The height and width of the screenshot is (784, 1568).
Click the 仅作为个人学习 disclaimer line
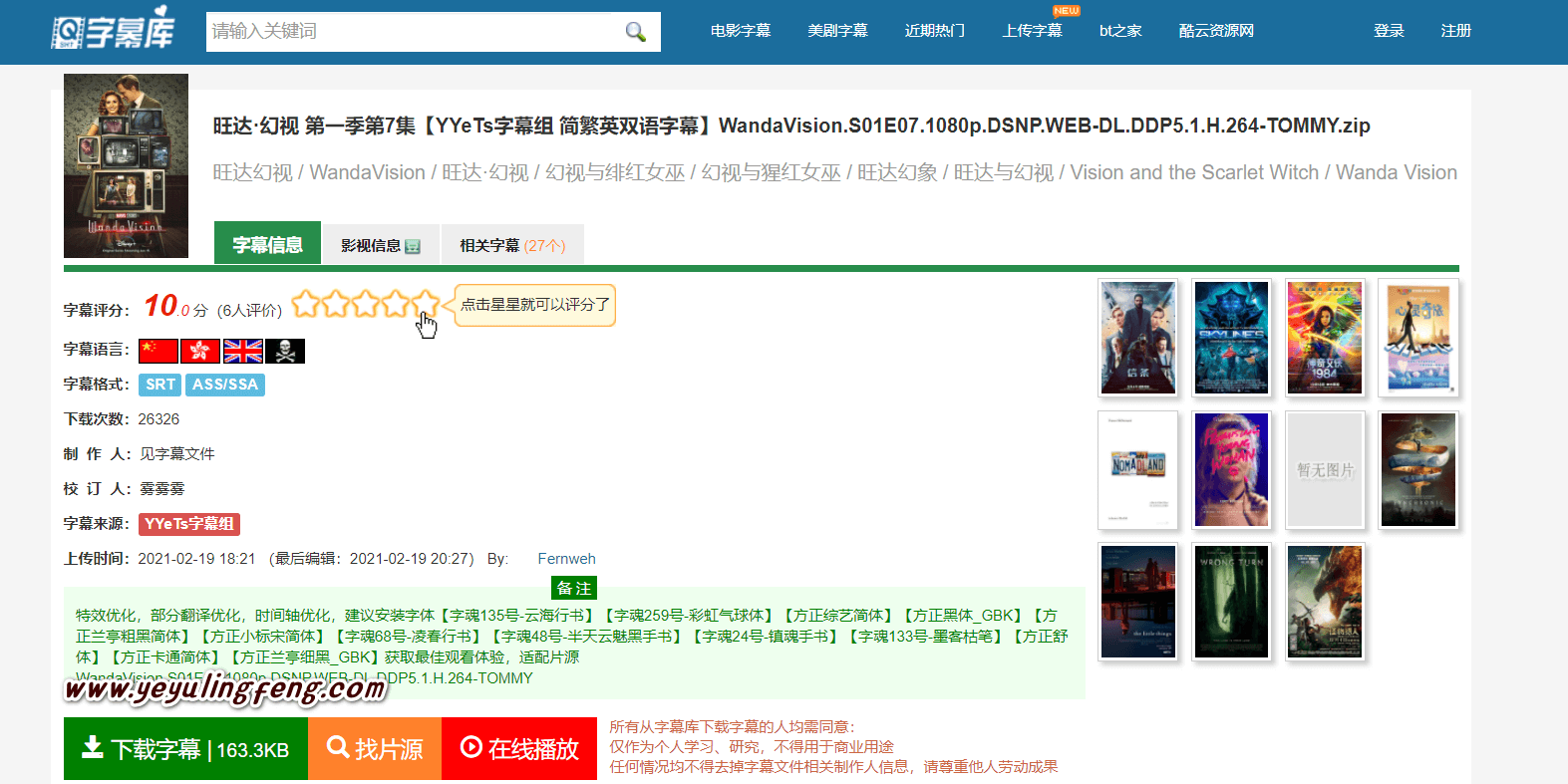pyautogui.click(x=752, y=747)
